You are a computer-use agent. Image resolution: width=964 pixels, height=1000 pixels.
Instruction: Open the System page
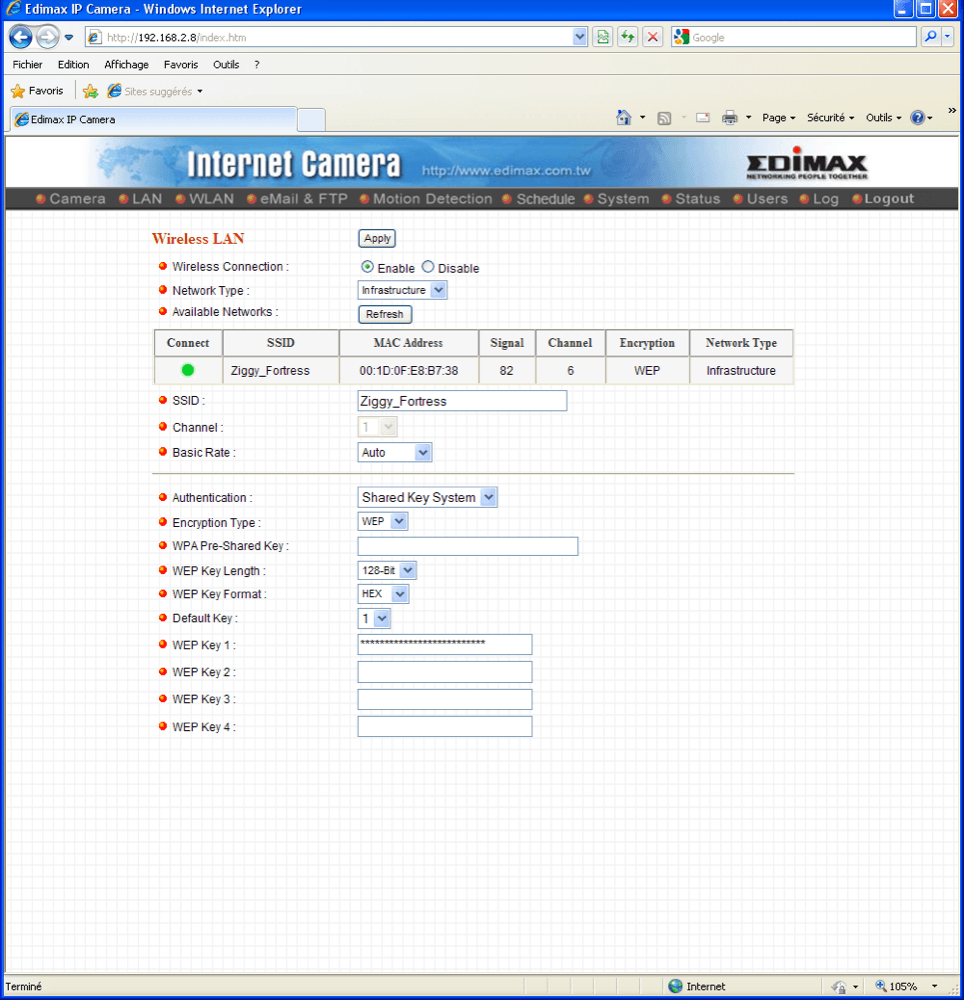click(617, 199)
